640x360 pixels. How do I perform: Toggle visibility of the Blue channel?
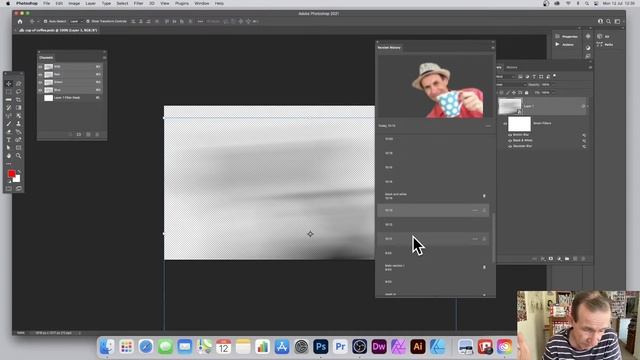tap(40, 90)
